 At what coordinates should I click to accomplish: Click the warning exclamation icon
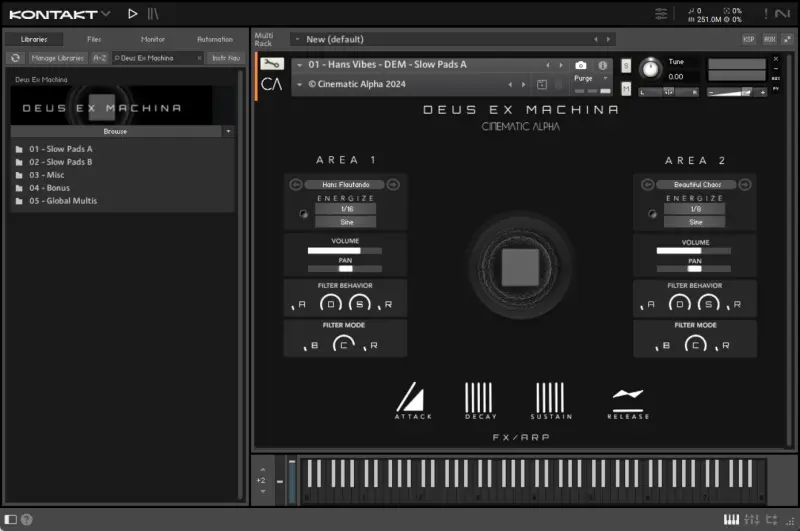coord(765,14)
